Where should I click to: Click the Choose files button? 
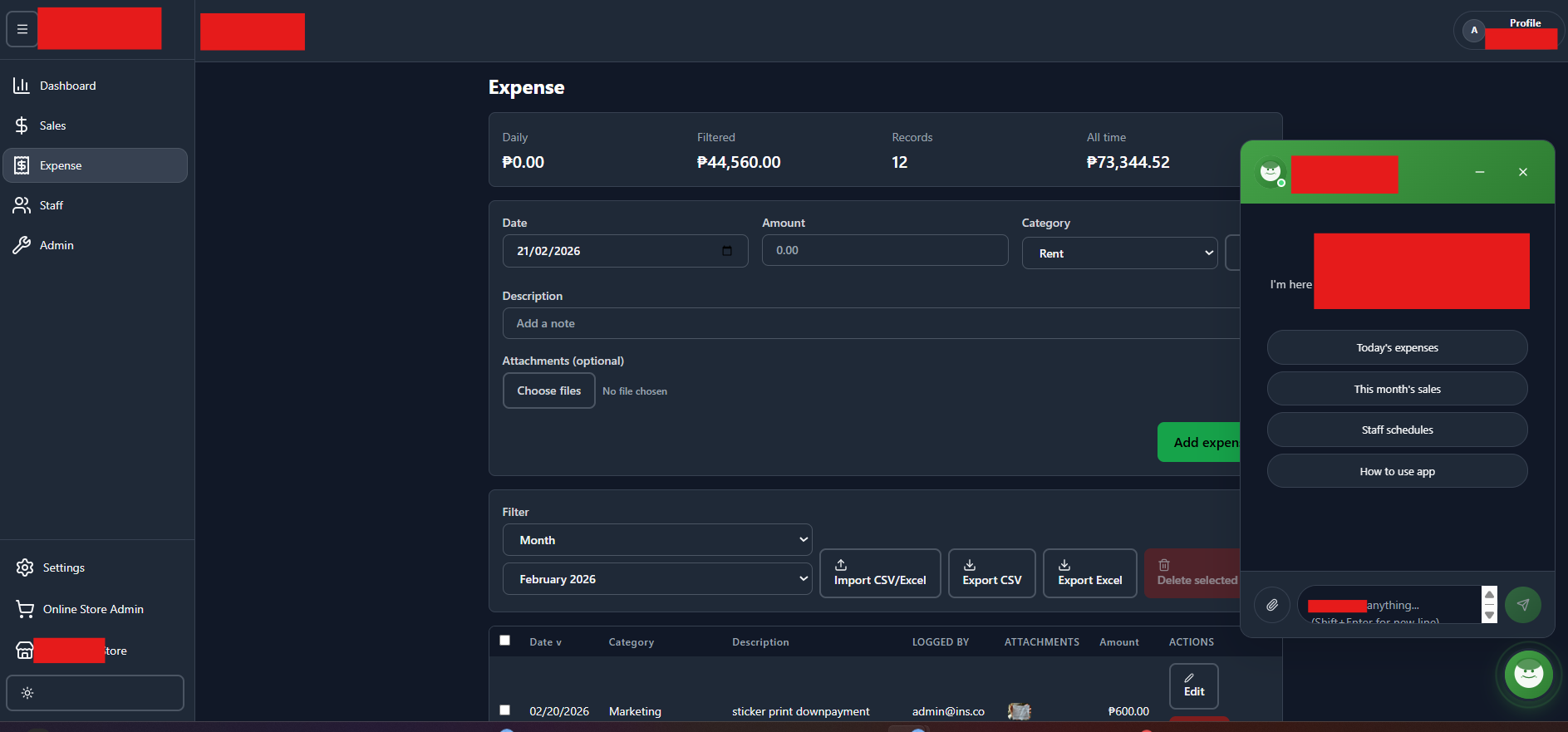pos(548,391)
